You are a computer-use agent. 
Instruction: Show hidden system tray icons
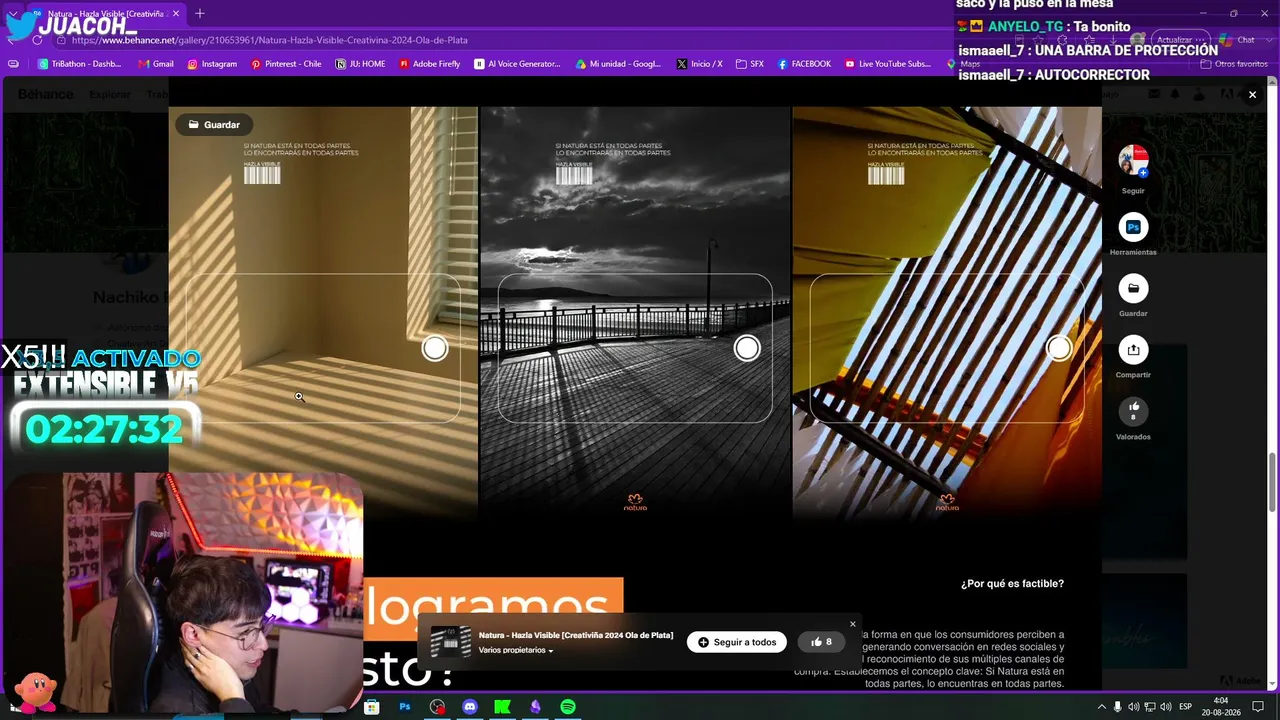click(1101, 707)
